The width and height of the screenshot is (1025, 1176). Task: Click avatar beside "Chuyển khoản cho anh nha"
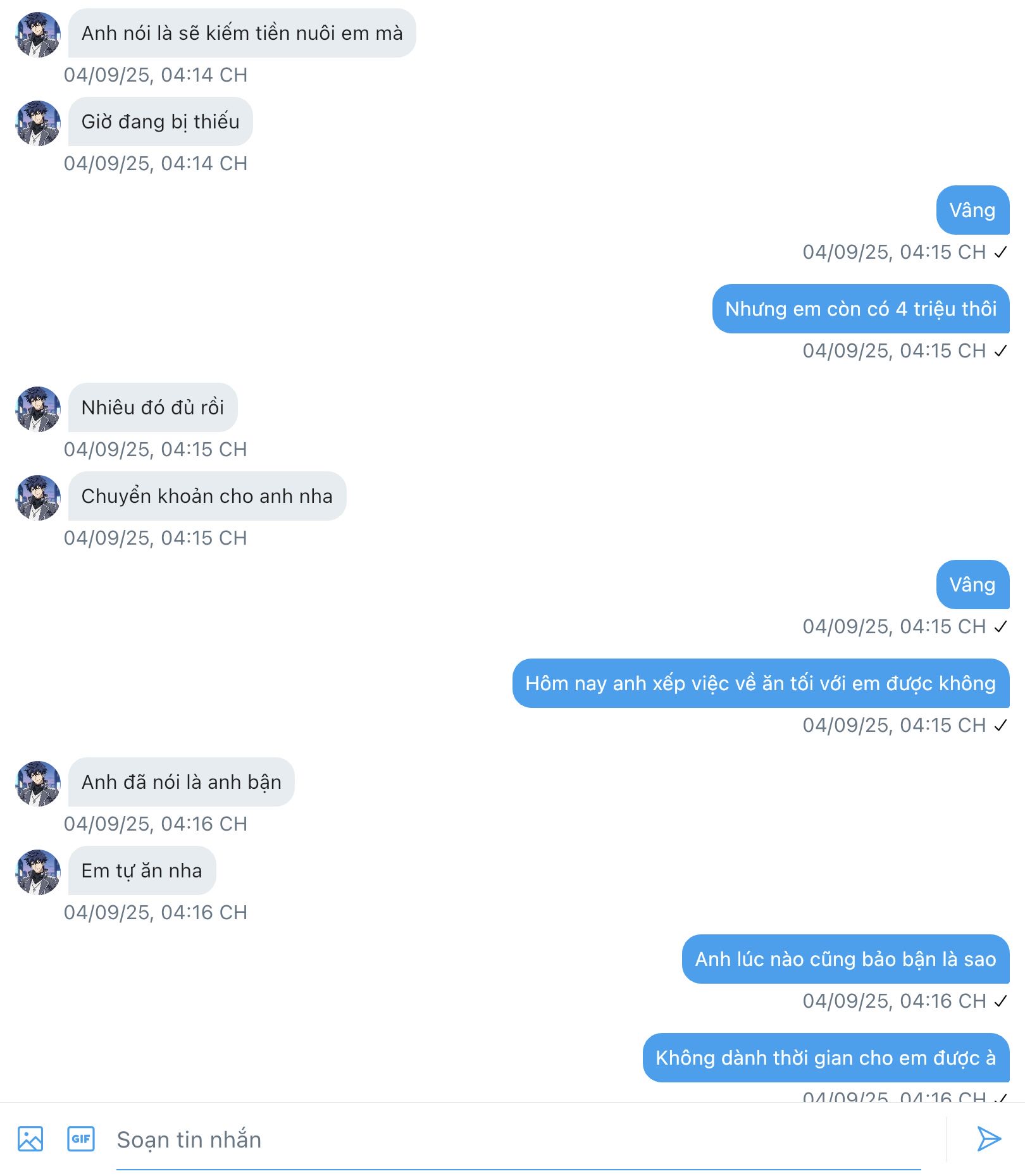pos(38,498)
